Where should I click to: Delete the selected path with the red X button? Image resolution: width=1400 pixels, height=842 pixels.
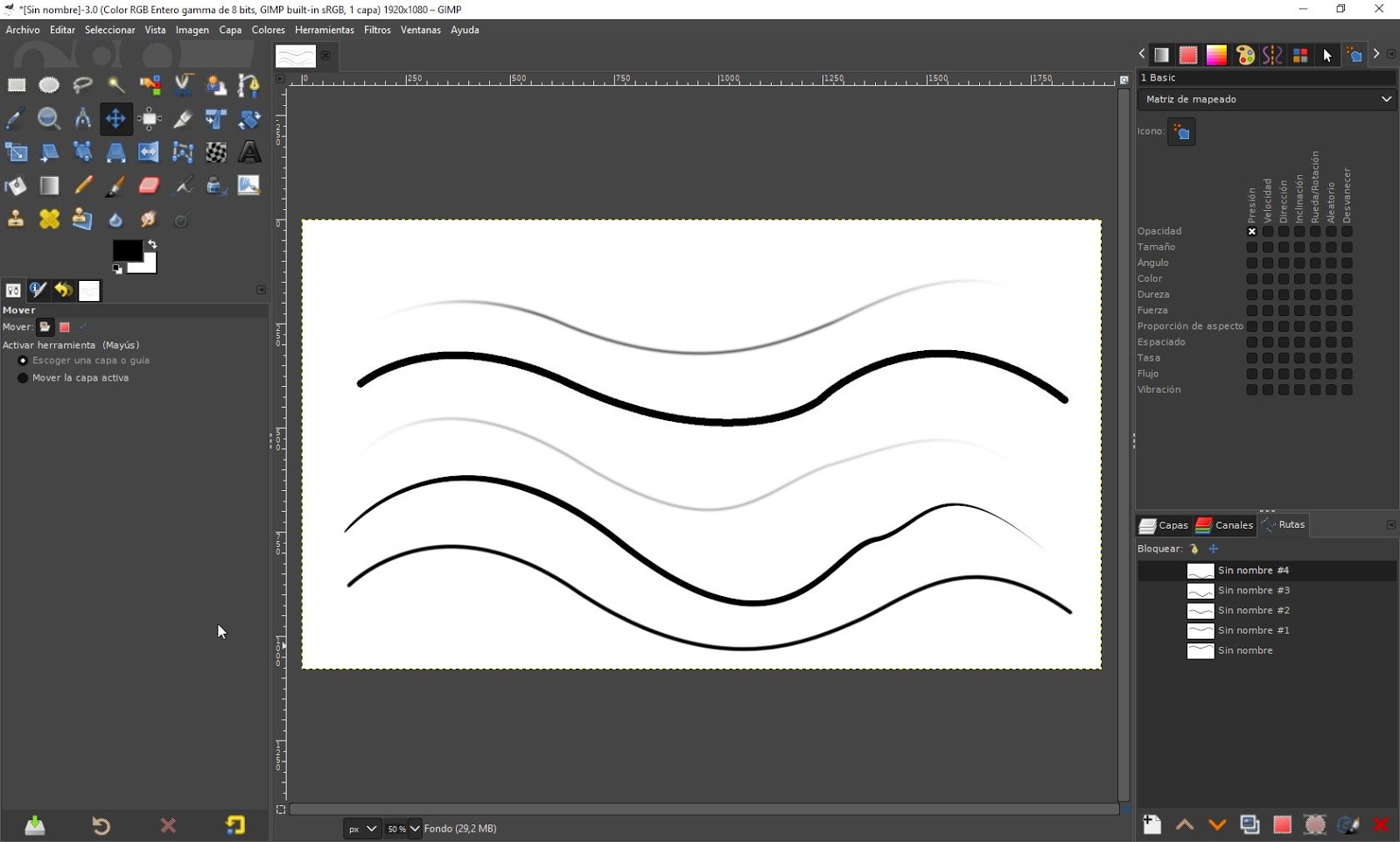point(1381,824)
